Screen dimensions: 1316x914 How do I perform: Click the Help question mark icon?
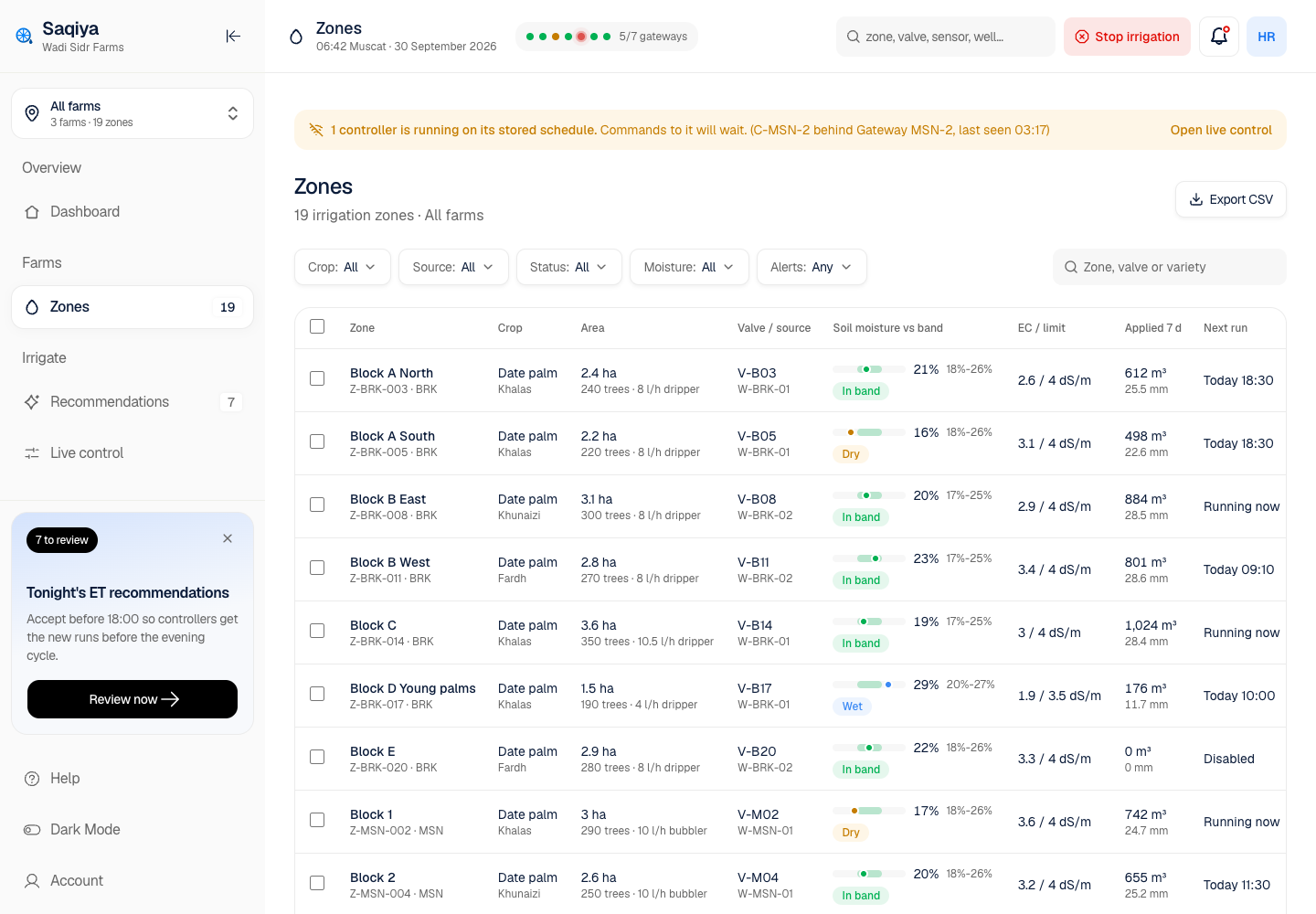click(32, 779)
